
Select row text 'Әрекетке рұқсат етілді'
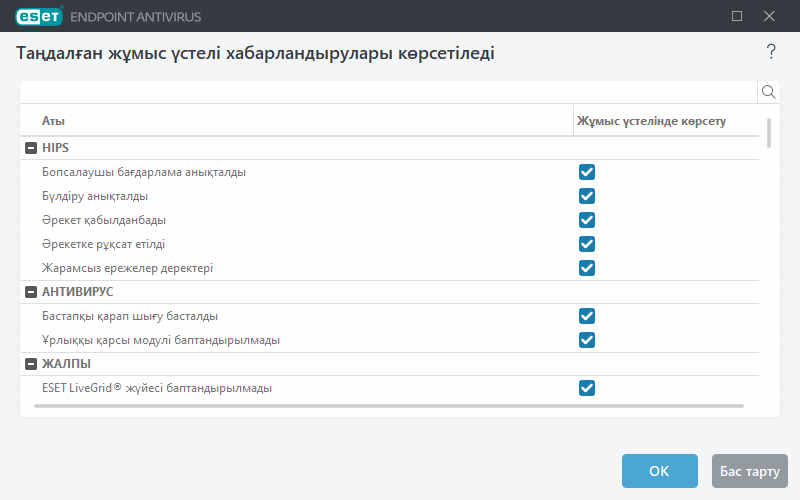pos(103,244)
